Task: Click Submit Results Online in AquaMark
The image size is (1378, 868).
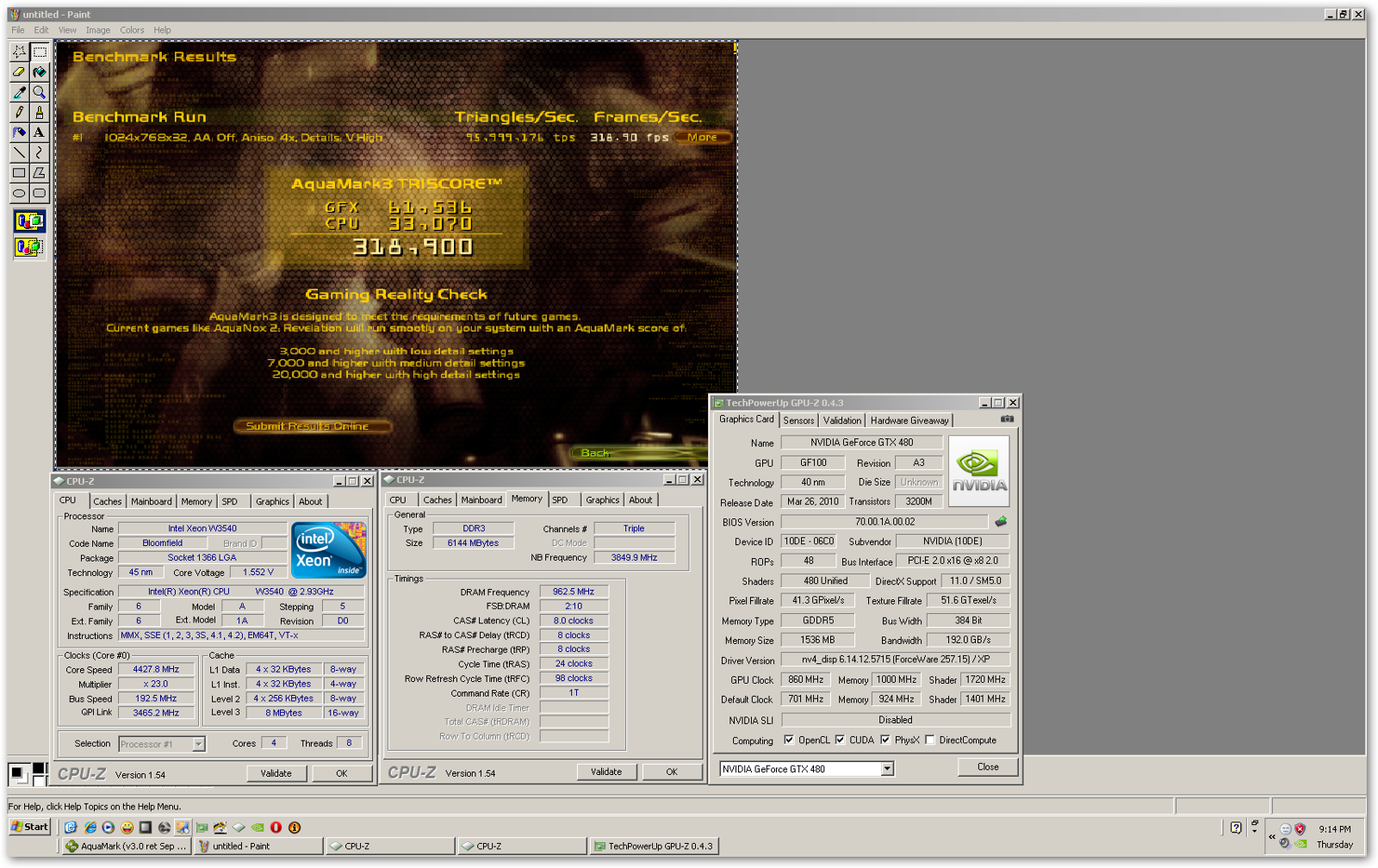Action: click(x=313, y=426)
